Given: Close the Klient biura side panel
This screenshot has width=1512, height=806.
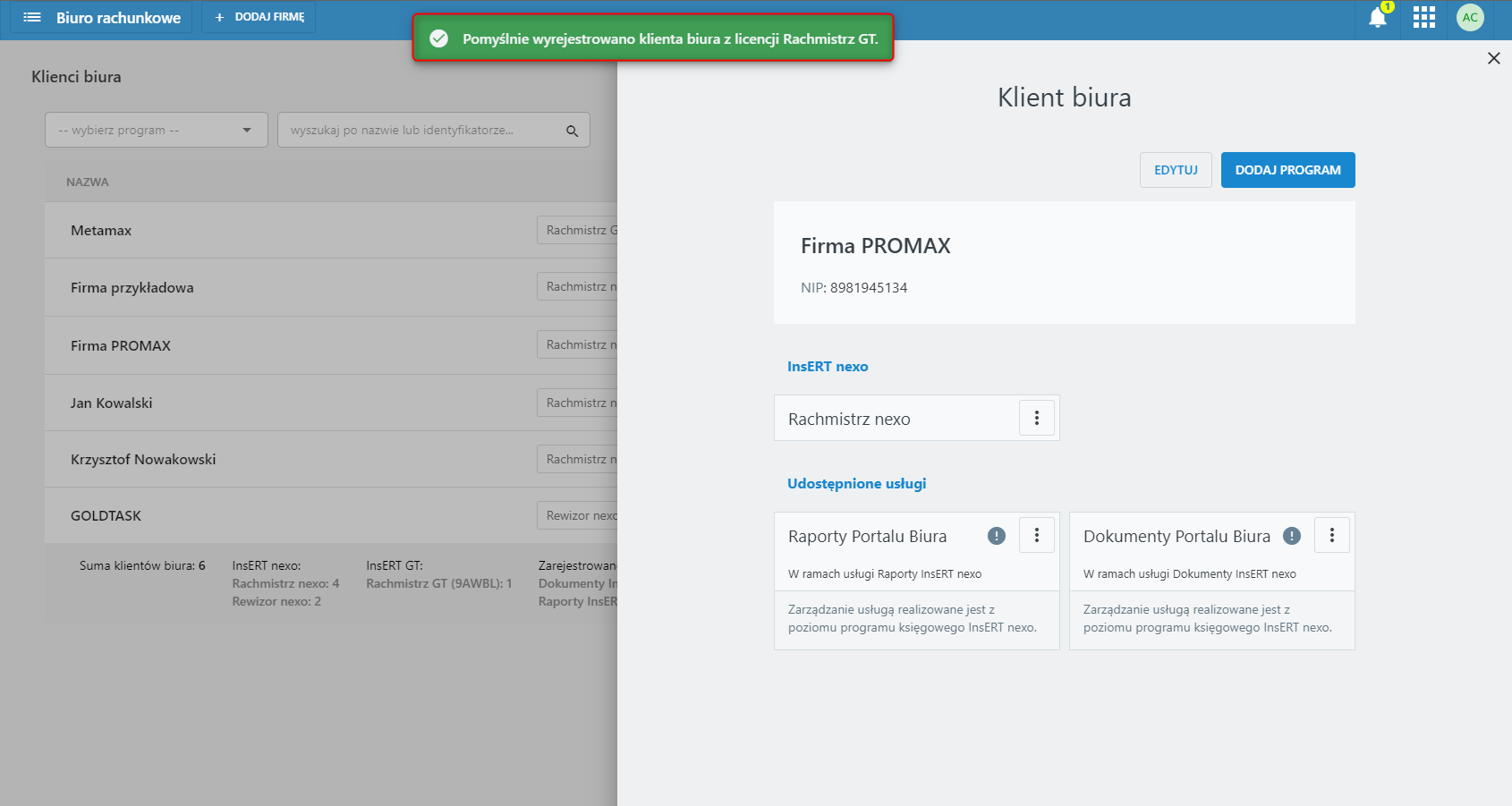Looking at the screenshot, I should (1493, 58).
